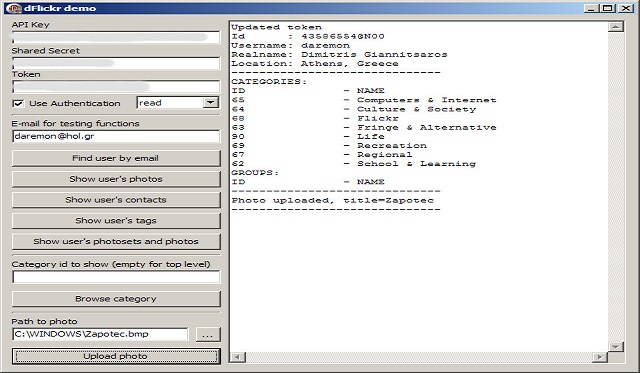Click the dFlickr app icon in title bar
Viewport: 640px width, 373px height.
pos(13,8)
